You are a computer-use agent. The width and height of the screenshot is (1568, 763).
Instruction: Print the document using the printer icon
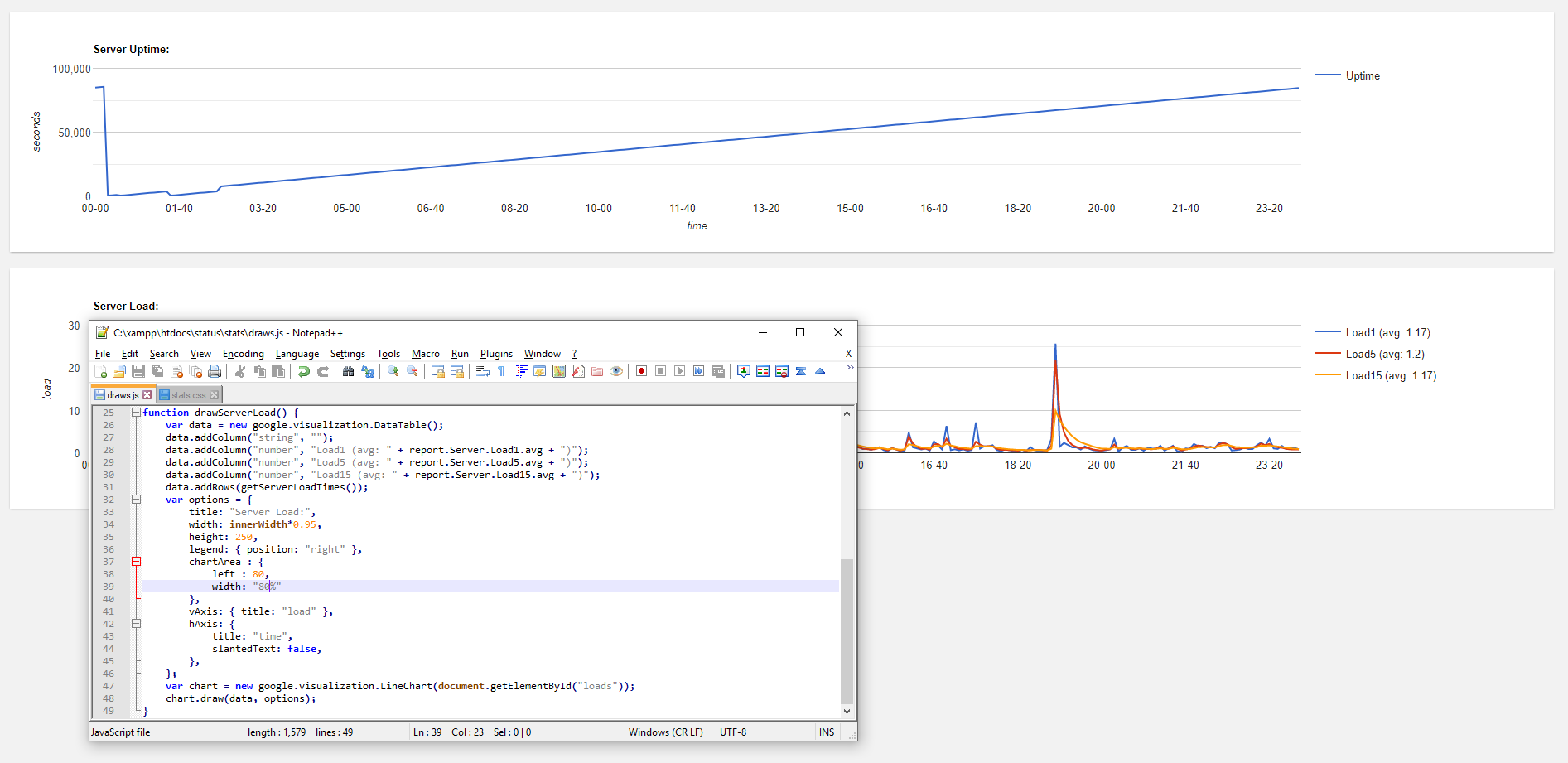(215, 371)
